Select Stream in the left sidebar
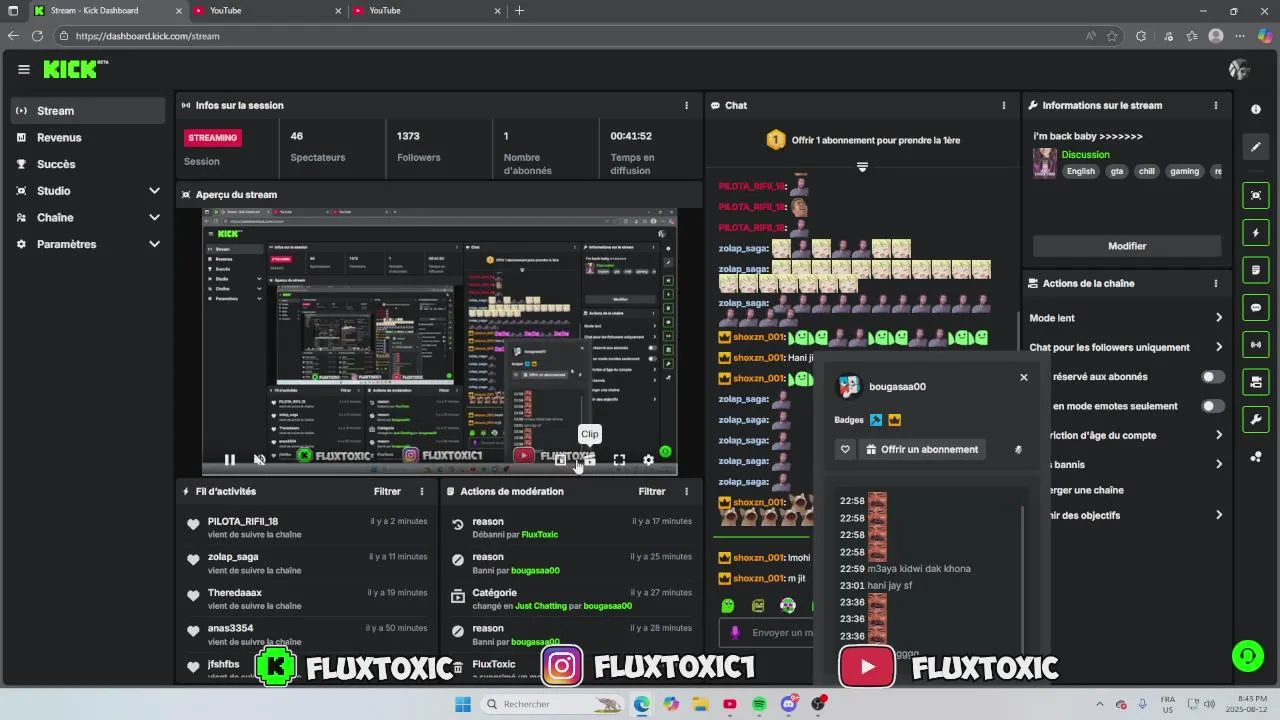1280x720 pixels. point(88,111)
